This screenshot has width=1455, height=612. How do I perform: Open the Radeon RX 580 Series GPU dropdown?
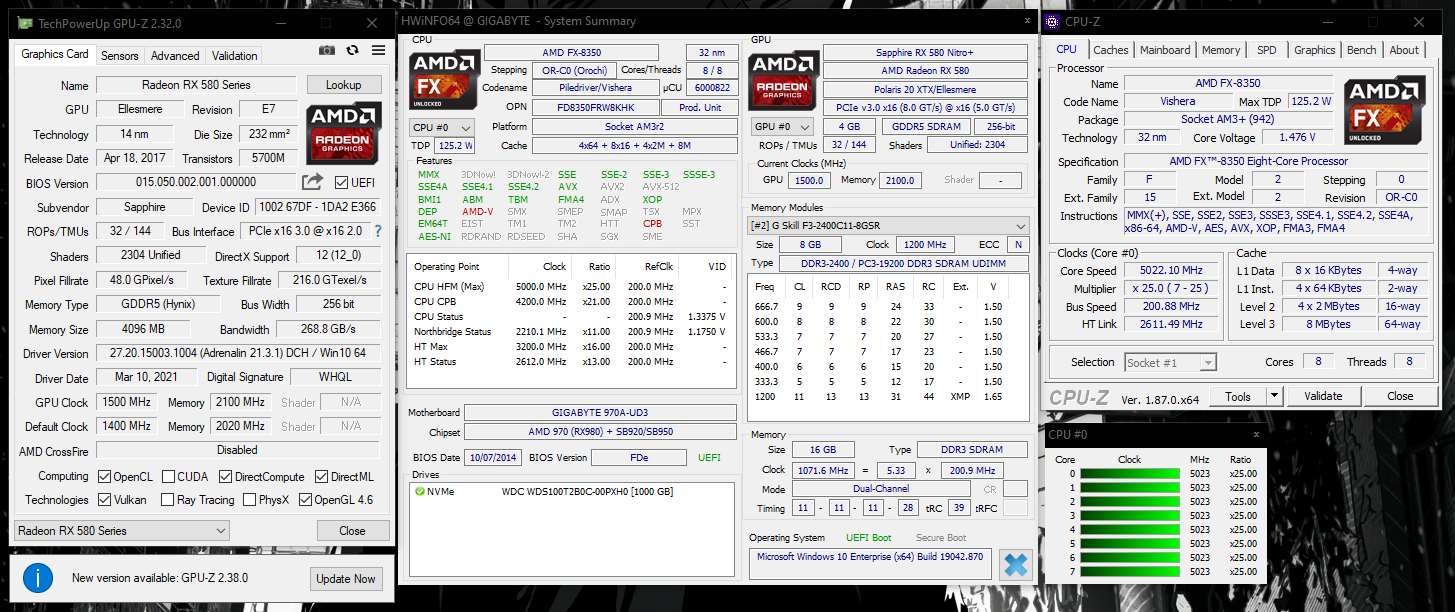coord(123,530)
